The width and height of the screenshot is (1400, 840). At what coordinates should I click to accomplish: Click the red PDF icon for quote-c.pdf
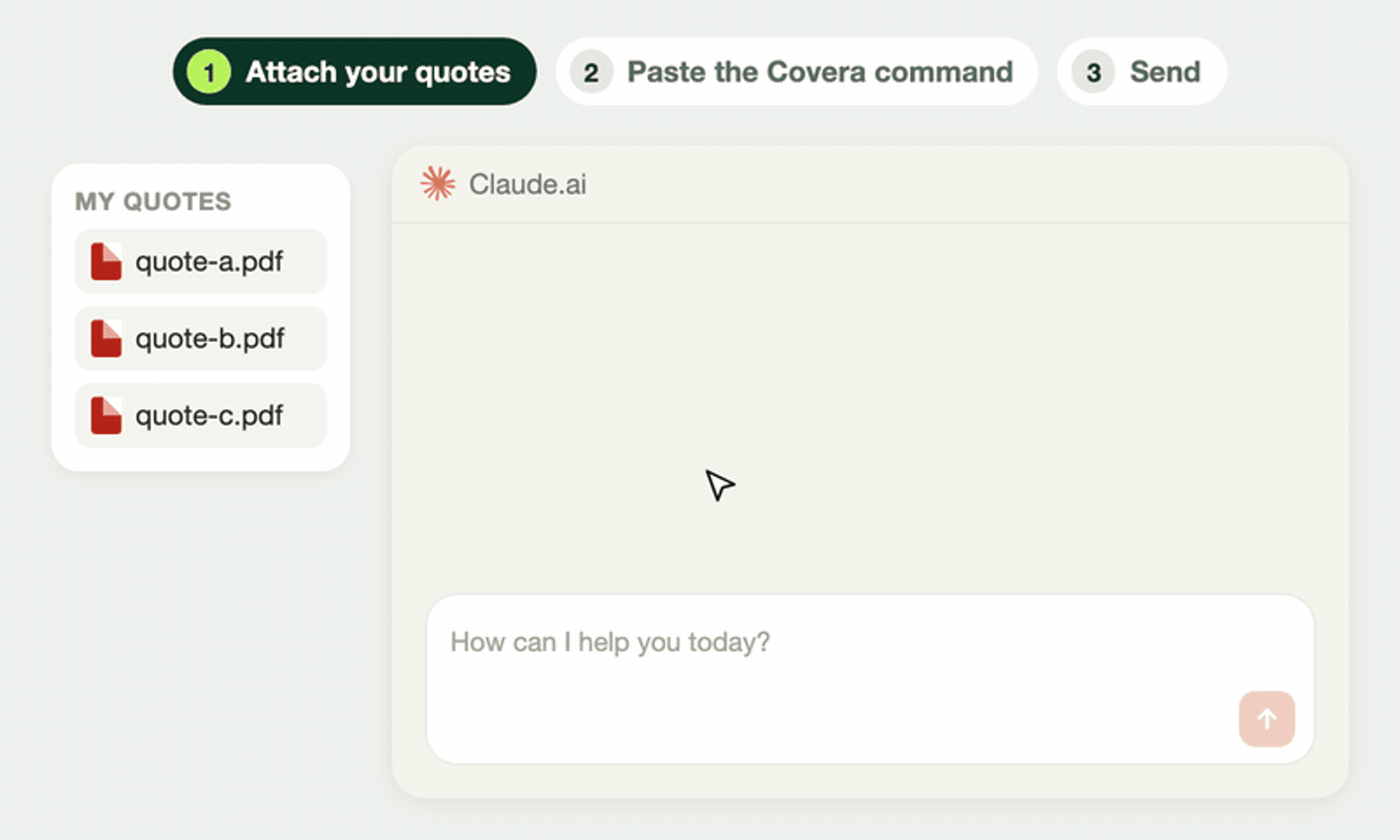(106, 416)
